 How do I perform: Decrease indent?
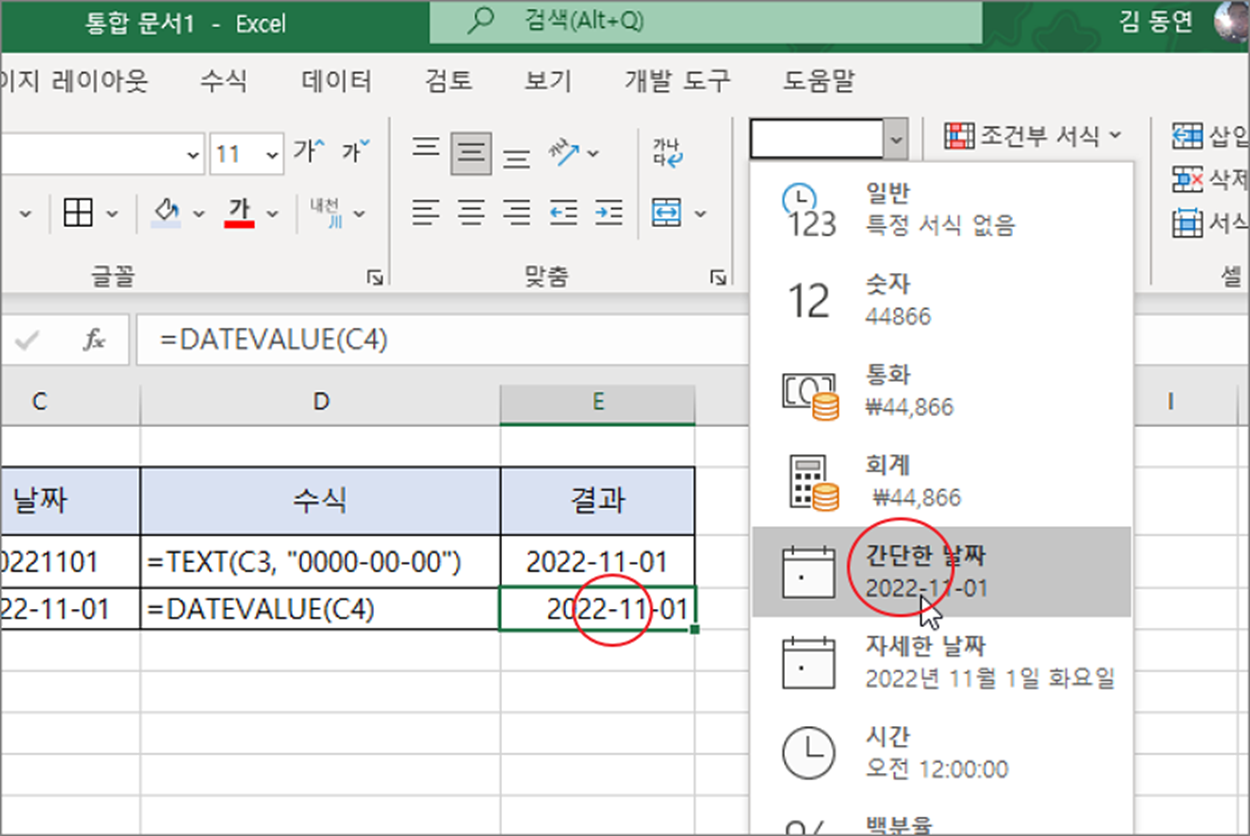(x=564, y=213)
